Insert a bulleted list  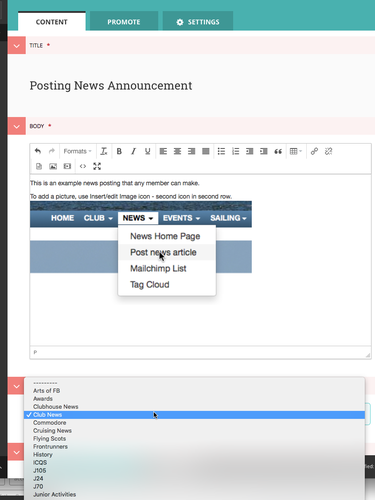coord(221,151)
